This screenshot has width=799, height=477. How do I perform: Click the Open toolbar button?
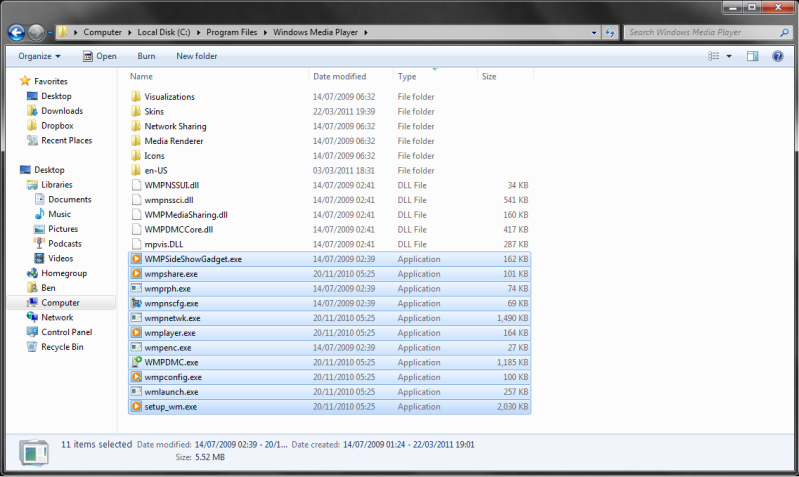[100, 56]
